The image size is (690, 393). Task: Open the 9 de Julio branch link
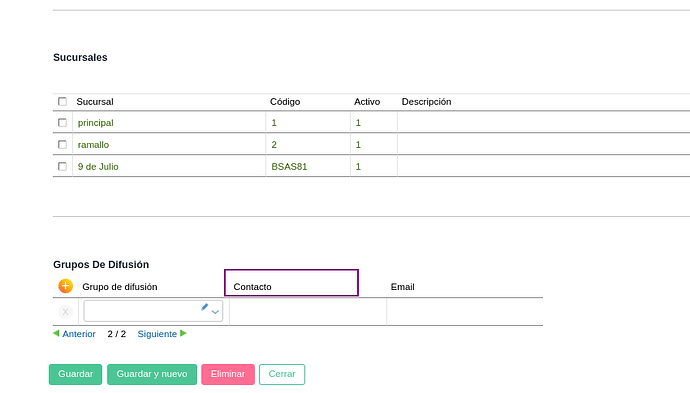tap(98, 167)
